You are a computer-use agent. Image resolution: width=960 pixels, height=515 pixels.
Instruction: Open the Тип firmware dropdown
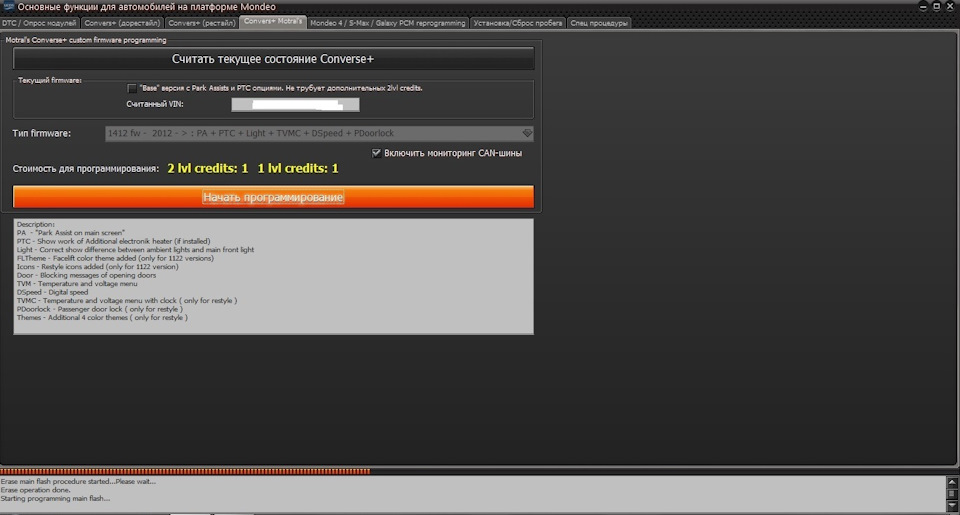click(x=319, y=133)
